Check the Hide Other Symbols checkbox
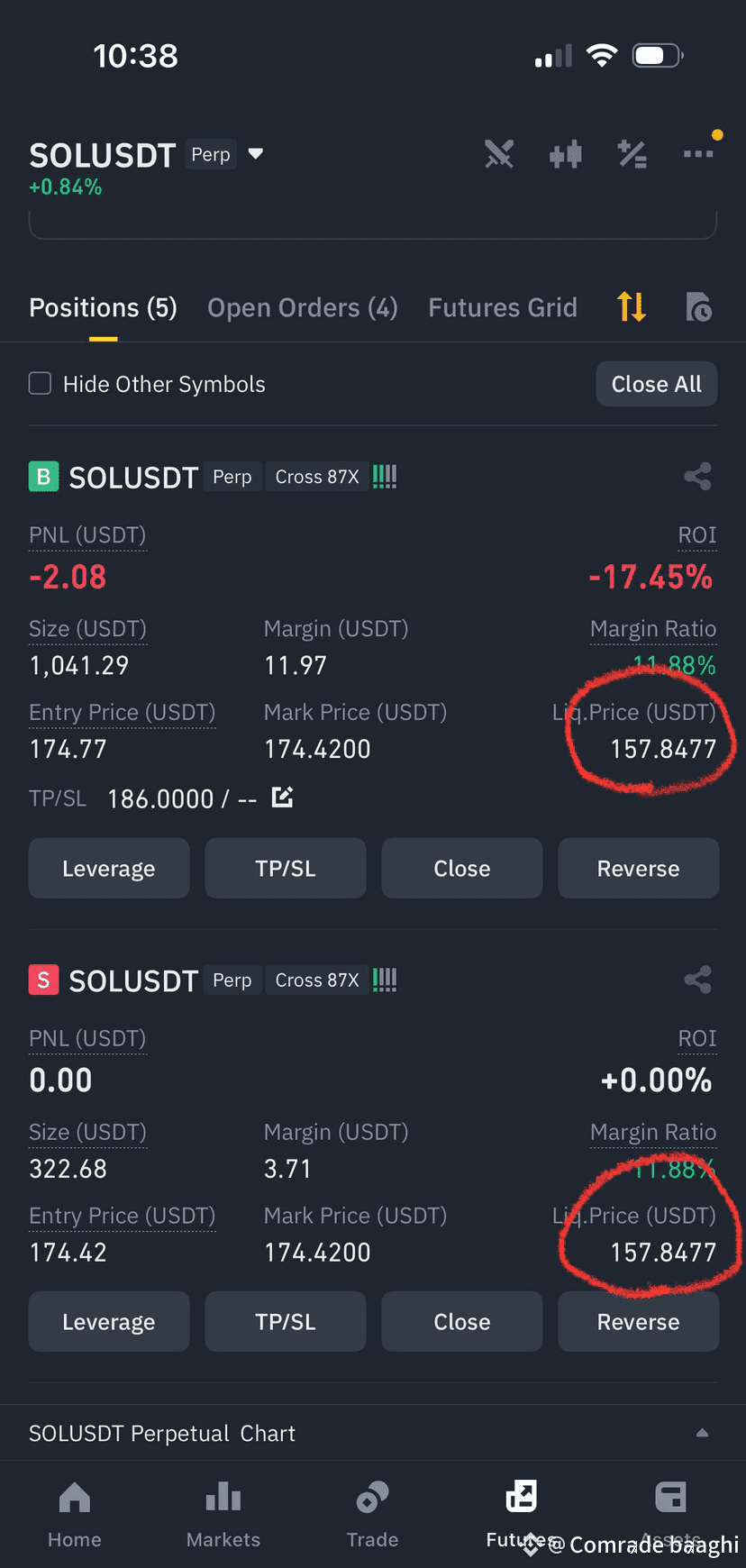 click(40, 384)
